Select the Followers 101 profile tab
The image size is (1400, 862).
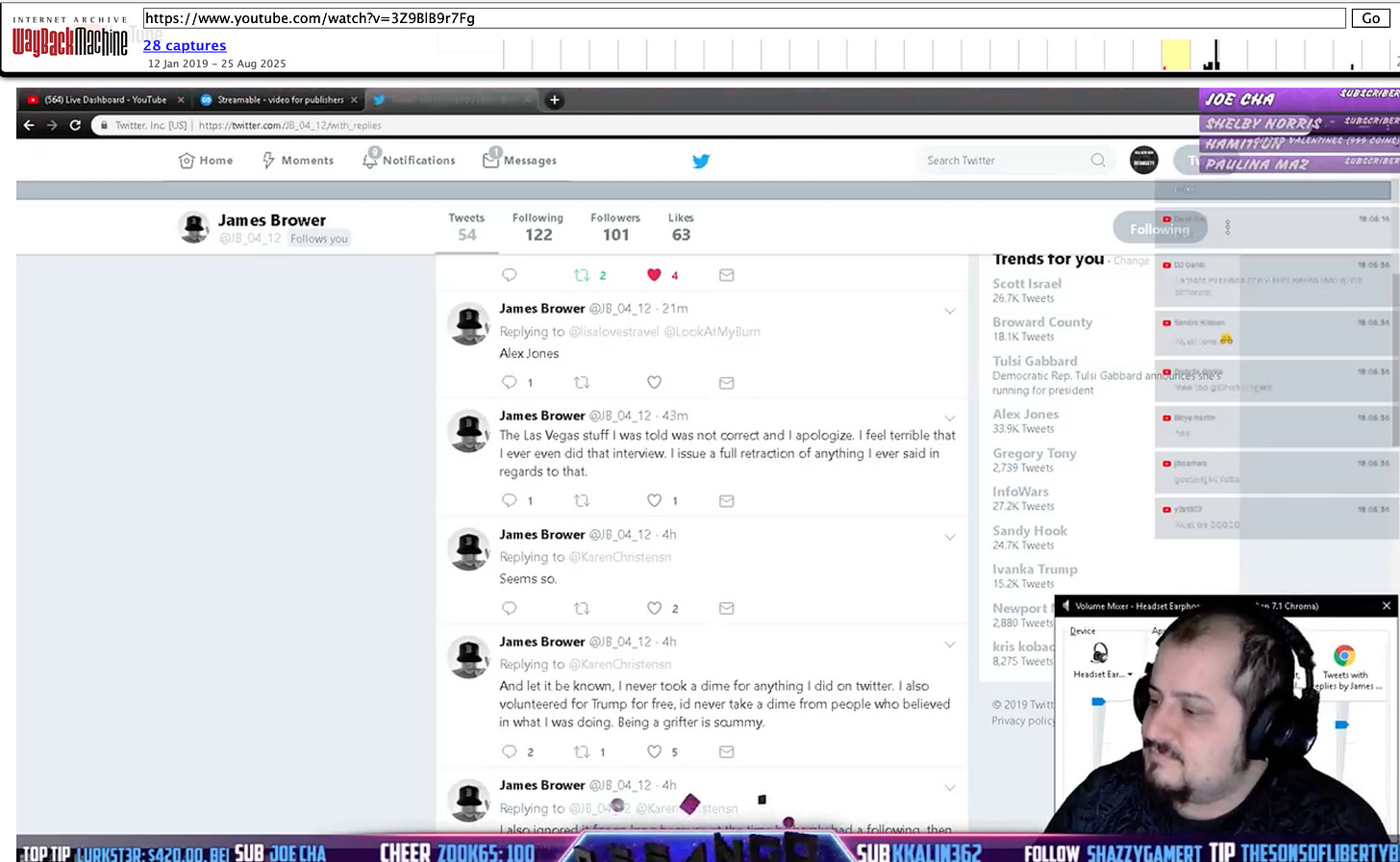615,227
